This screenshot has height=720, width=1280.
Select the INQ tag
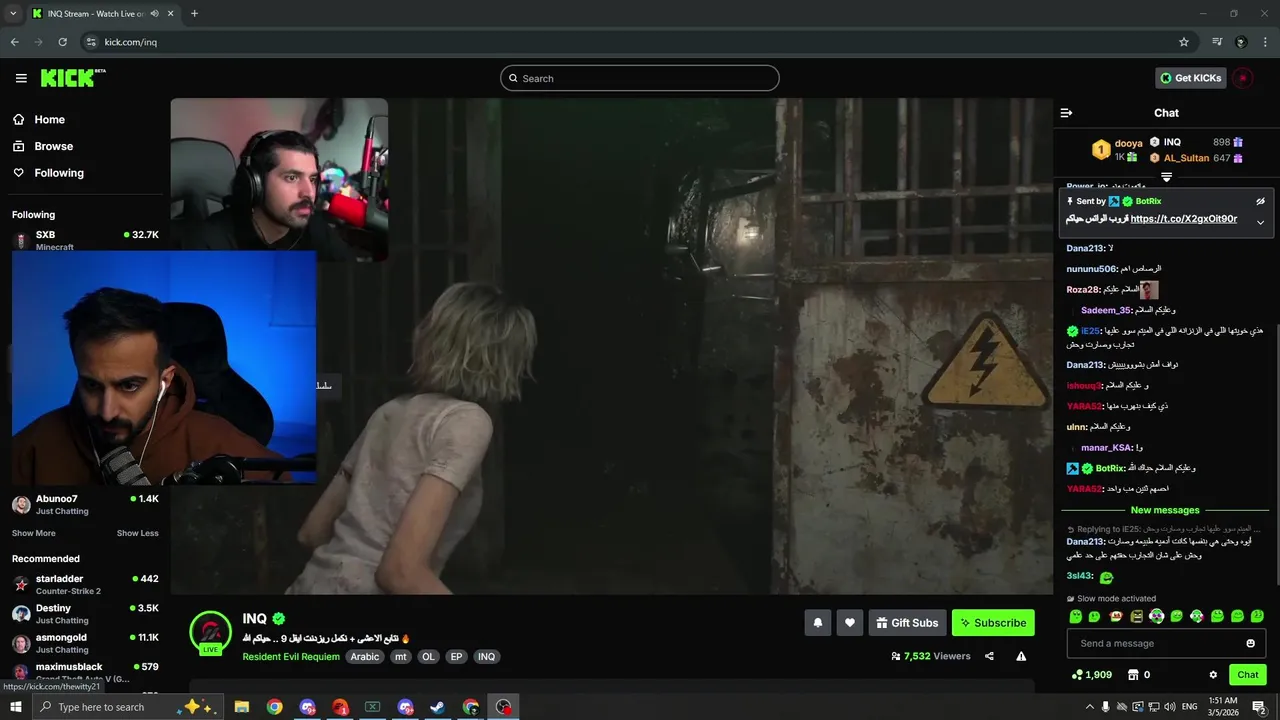coord(486,657)
